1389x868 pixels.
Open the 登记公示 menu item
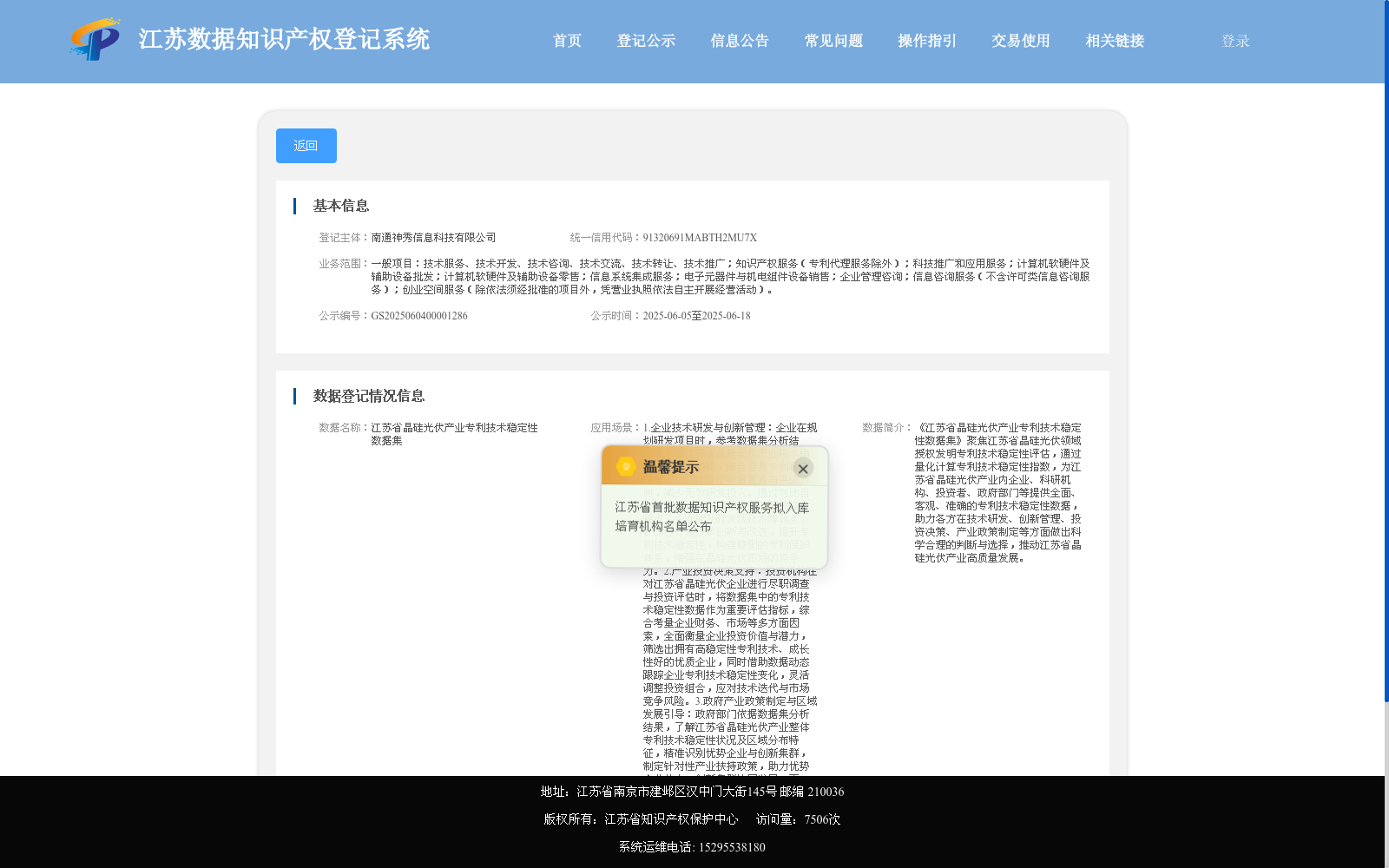point(646,41)
